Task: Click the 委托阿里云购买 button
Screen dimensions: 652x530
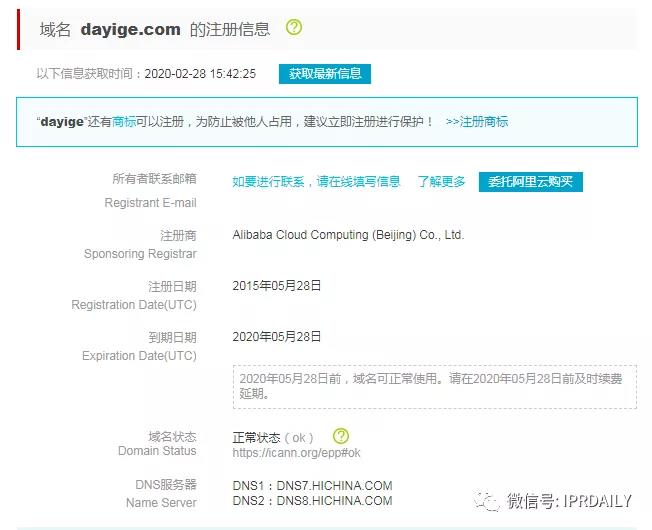Action: coord(531,182)
